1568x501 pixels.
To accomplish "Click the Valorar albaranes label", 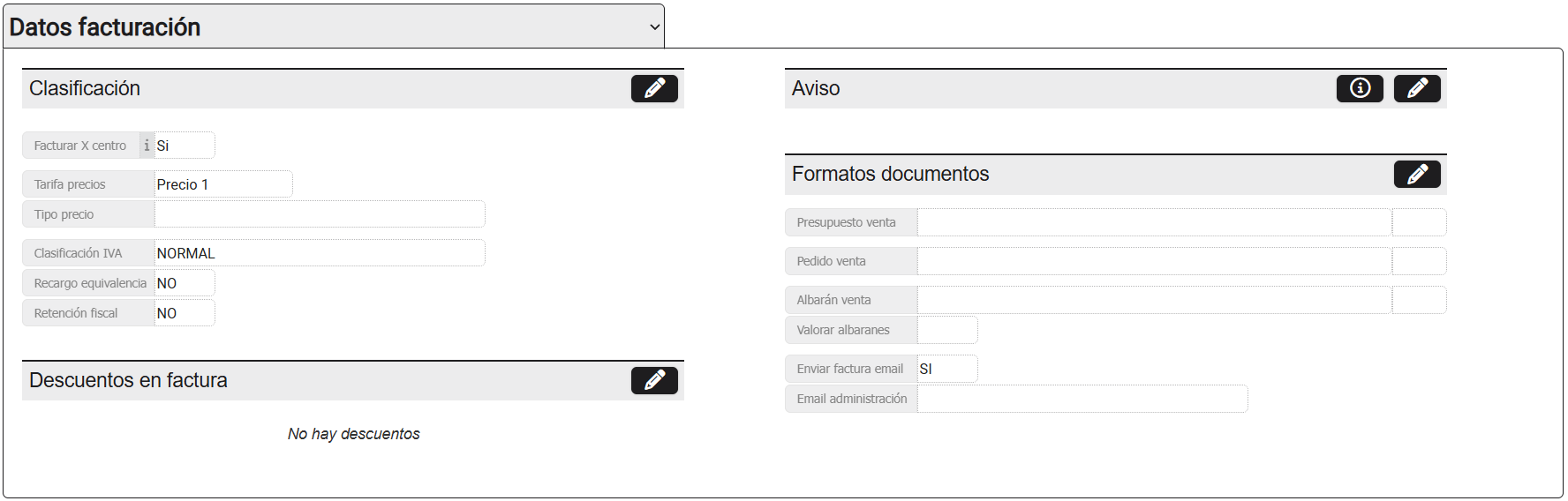I will [843, 330].
